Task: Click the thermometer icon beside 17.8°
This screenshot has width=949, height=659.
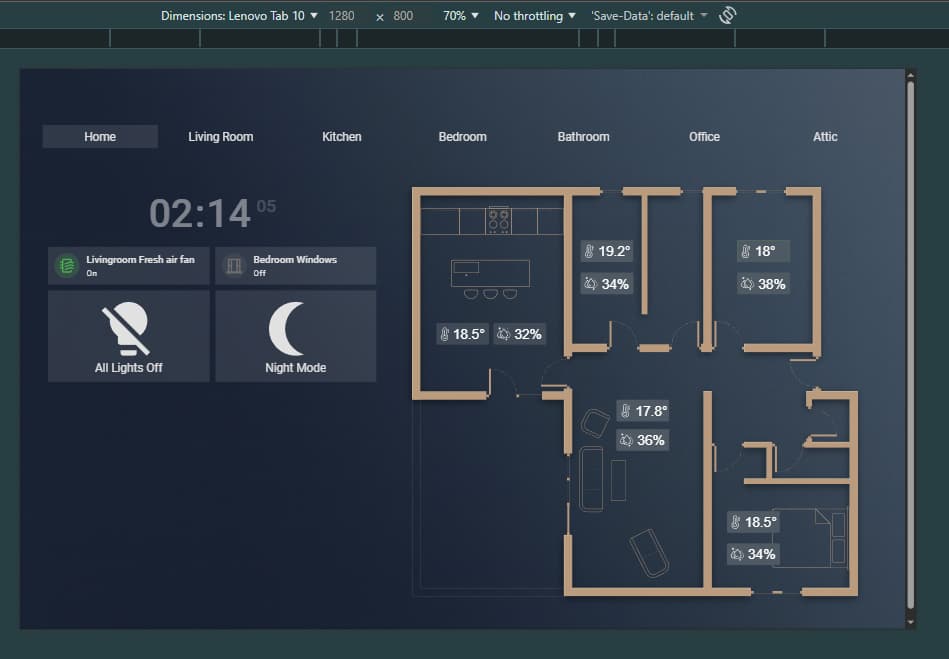Action: tap(625, 411)
